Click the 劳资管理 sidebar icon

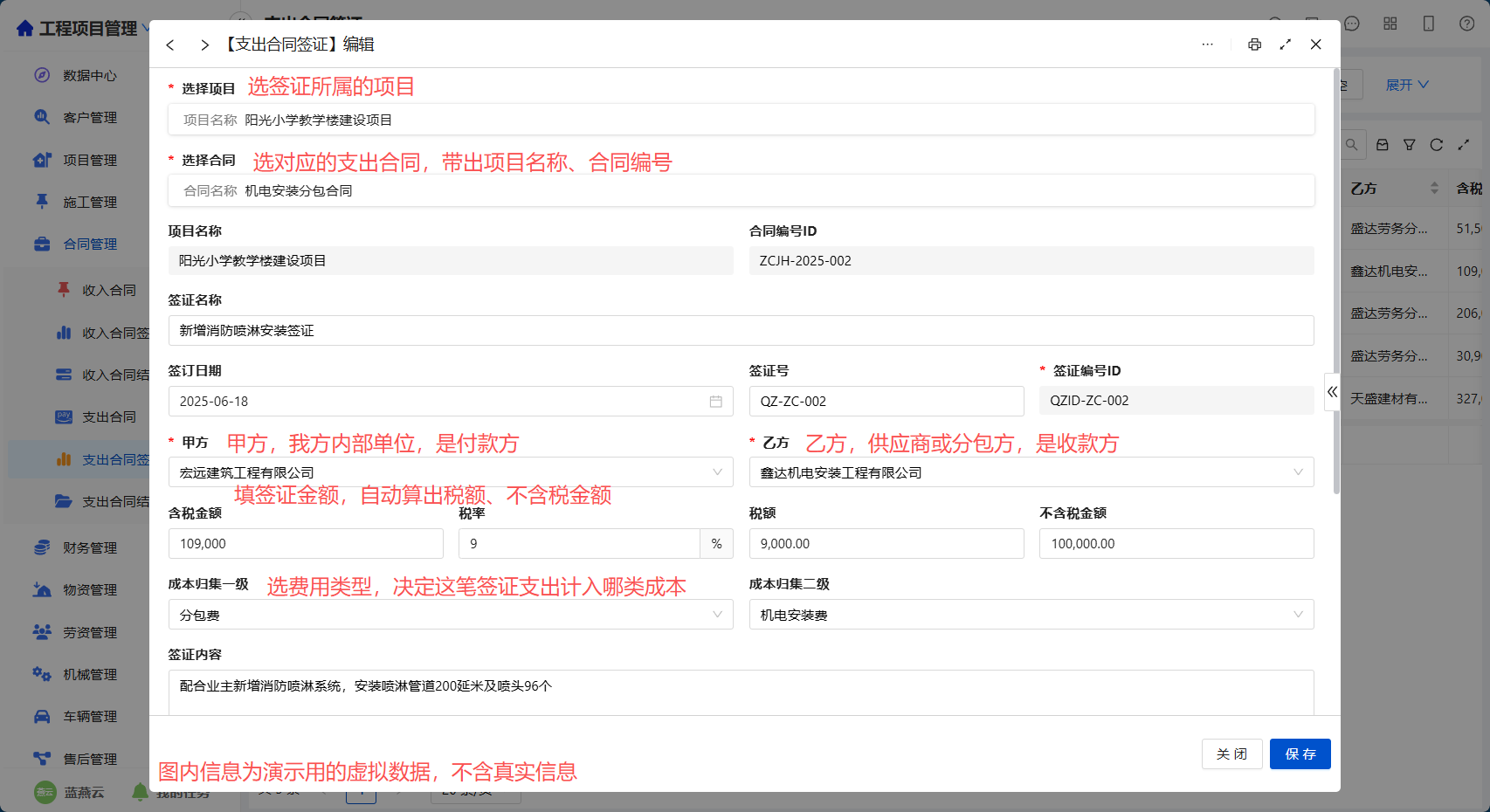click(x=42, y=632)
